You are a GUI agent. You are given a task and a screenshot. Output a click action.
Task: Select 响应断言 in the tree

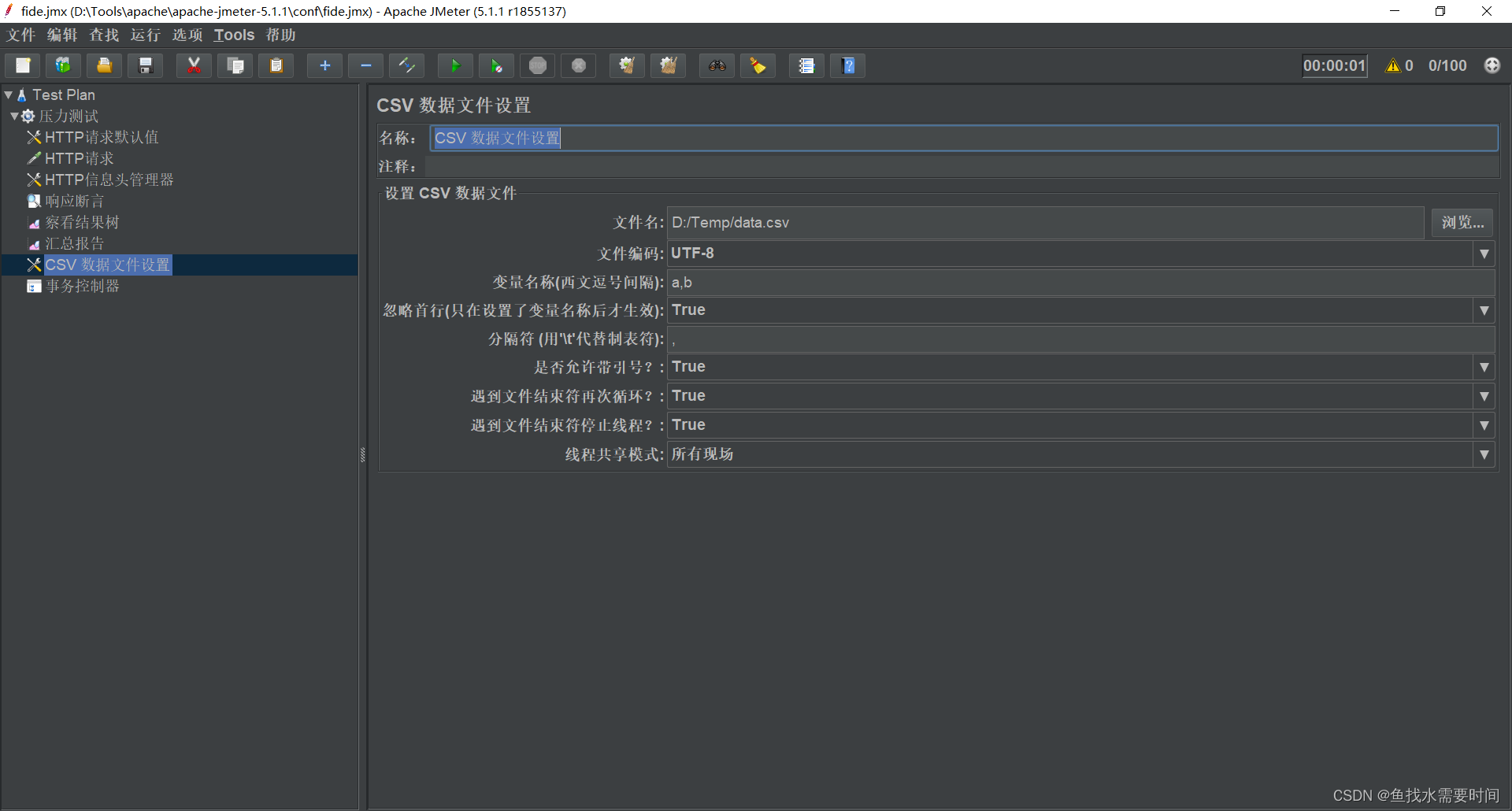pos(74,201)
